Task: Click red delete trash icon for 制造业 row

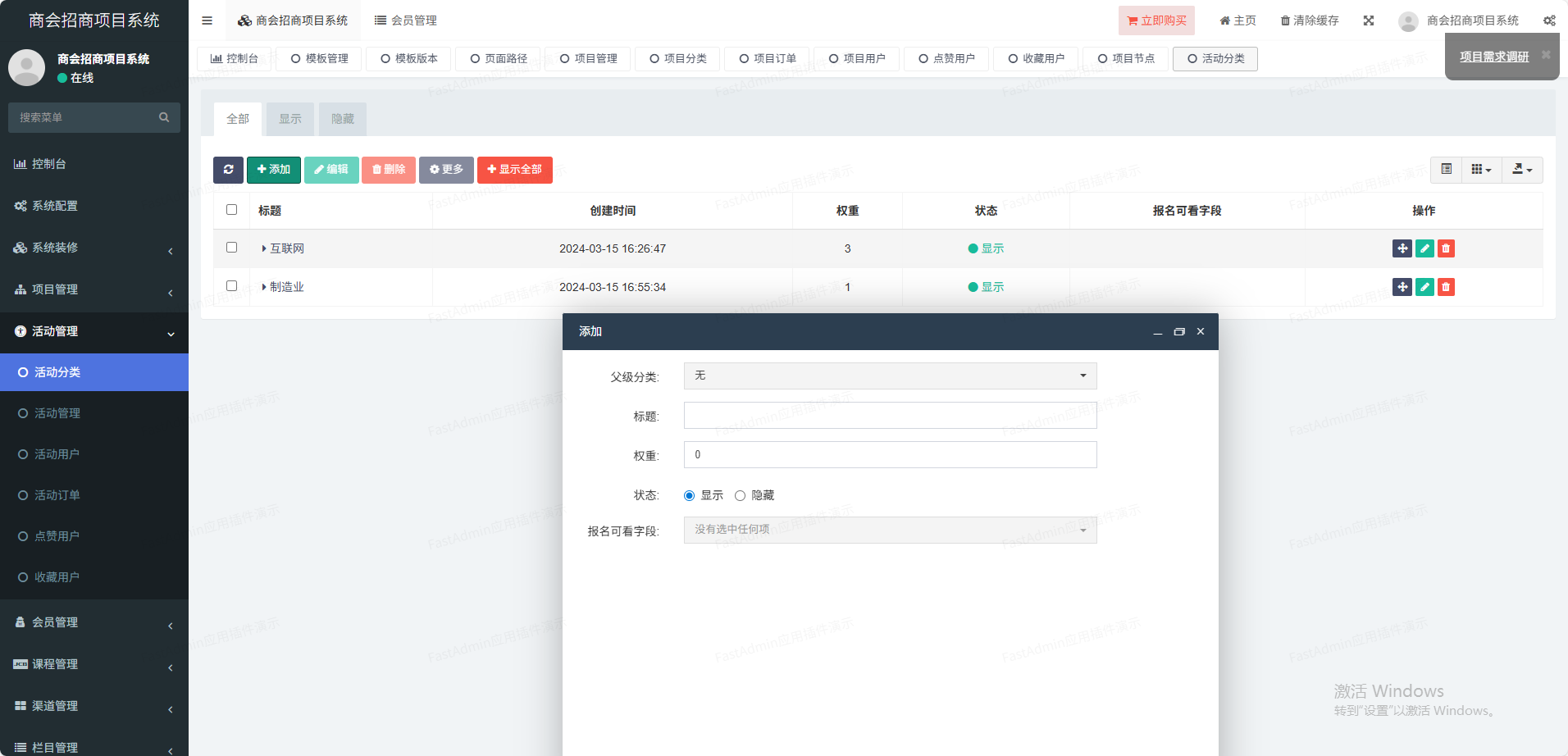Action: (1446, 287)
